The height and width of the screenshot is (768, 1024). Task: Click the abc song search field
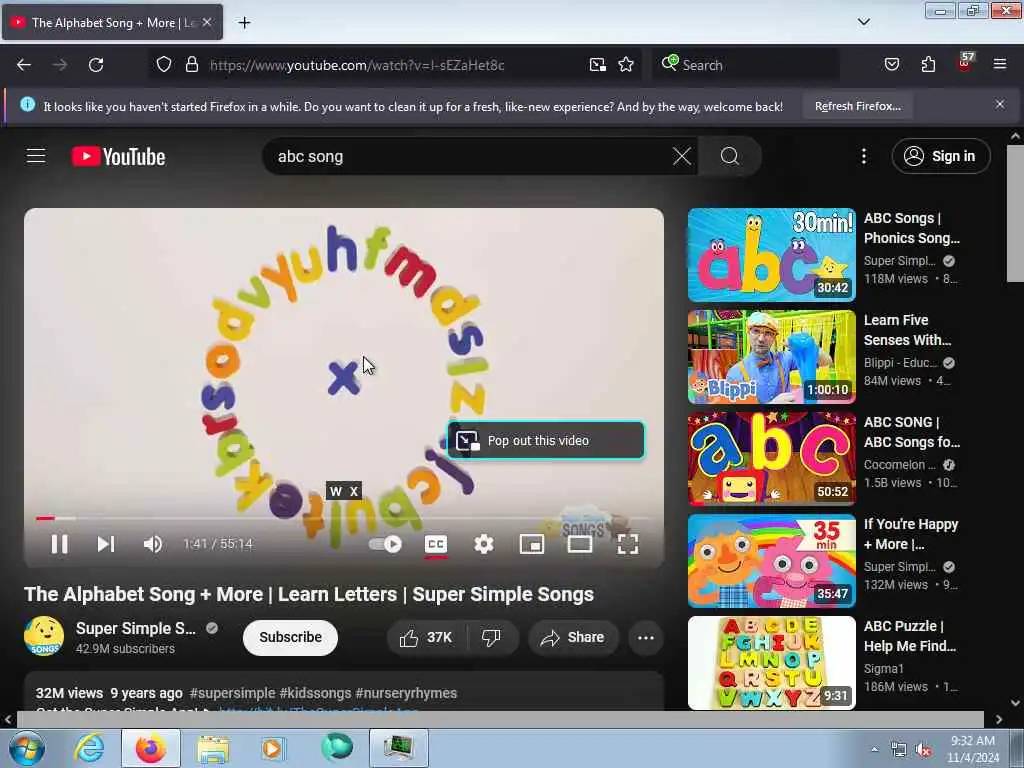coord(470,157)
